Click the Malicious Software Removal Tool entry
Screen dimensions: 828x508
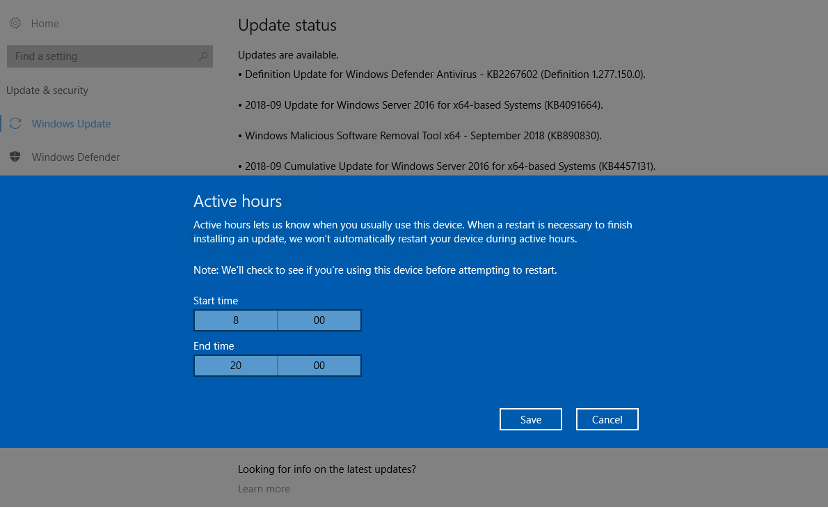coord(420,136)
